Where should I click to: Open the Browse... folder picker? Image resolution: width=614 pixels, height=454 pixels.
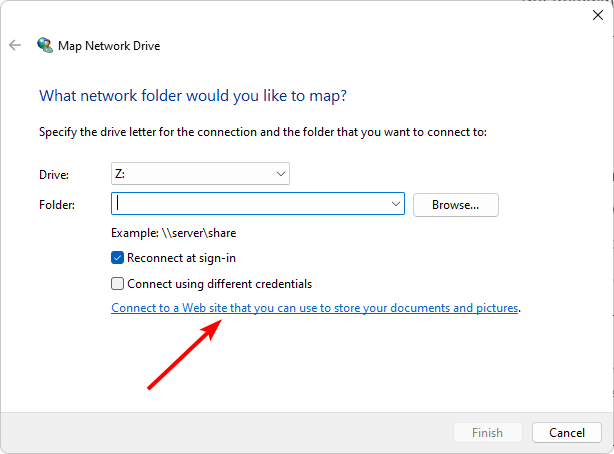(455, 205)
